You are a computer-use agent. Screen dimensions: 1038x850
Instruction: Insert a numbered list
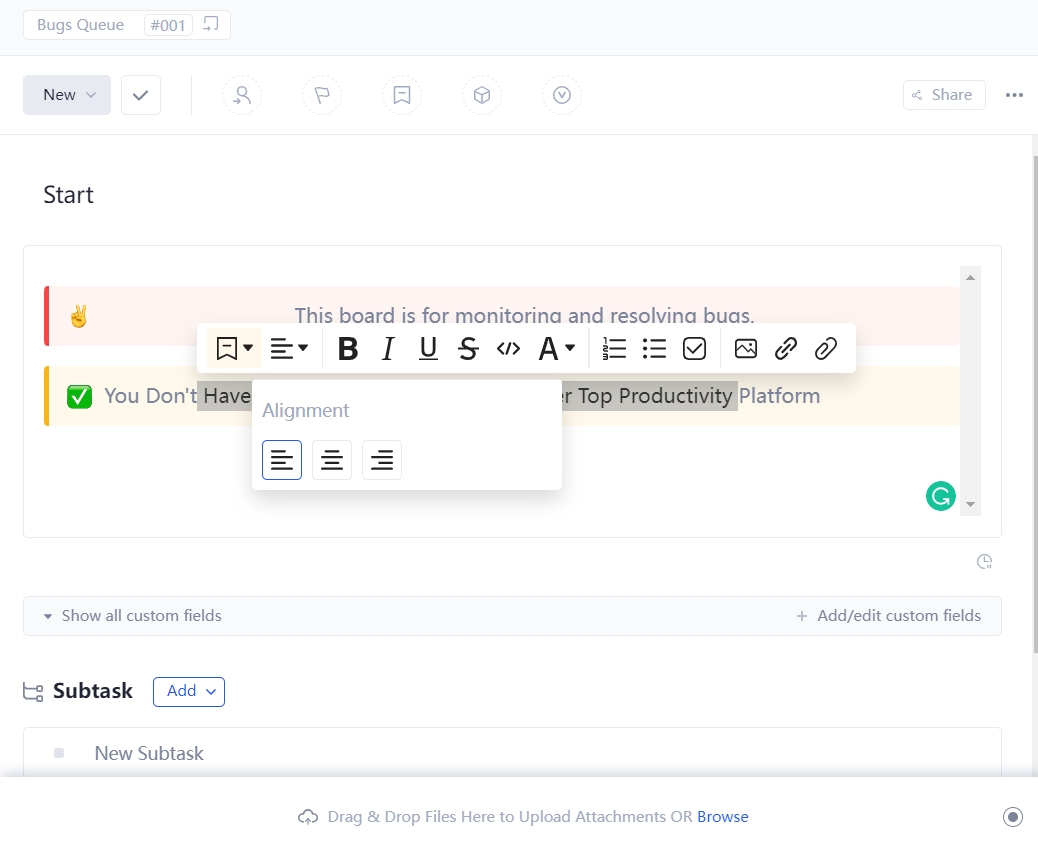(x=614, y=348)
